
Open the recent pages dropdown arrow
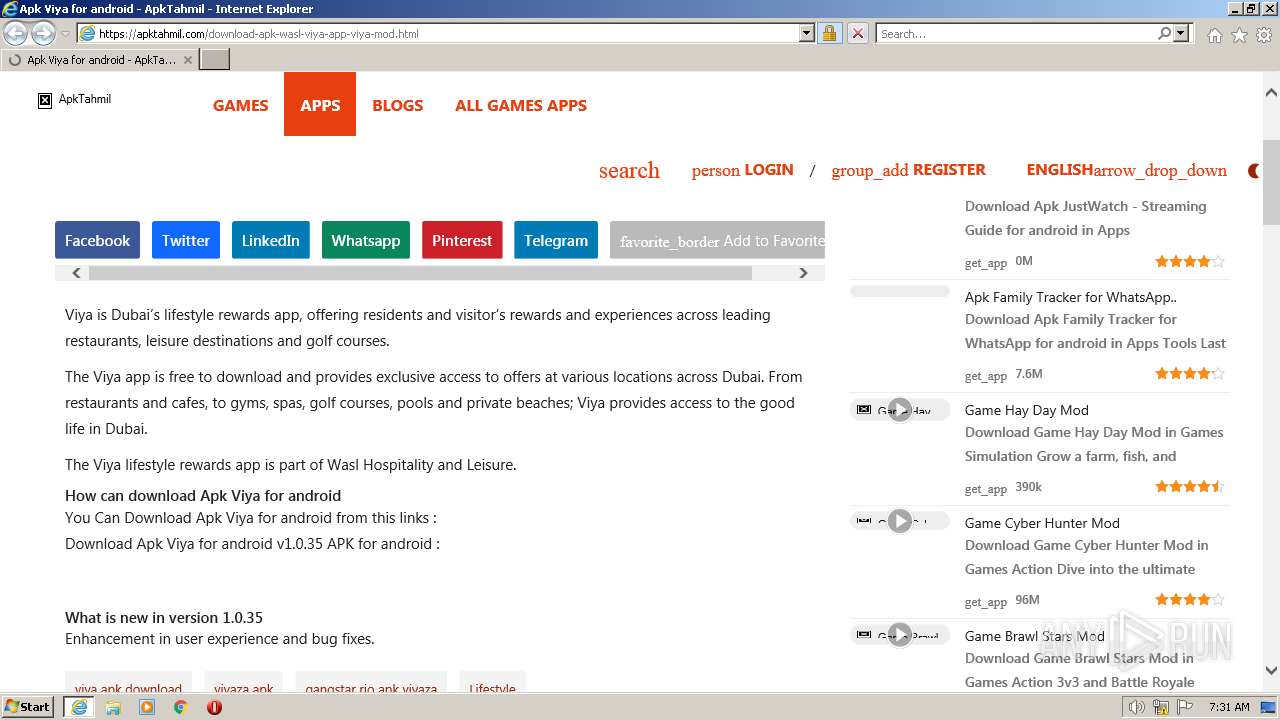pyautogui.click(x=66, y=34)
